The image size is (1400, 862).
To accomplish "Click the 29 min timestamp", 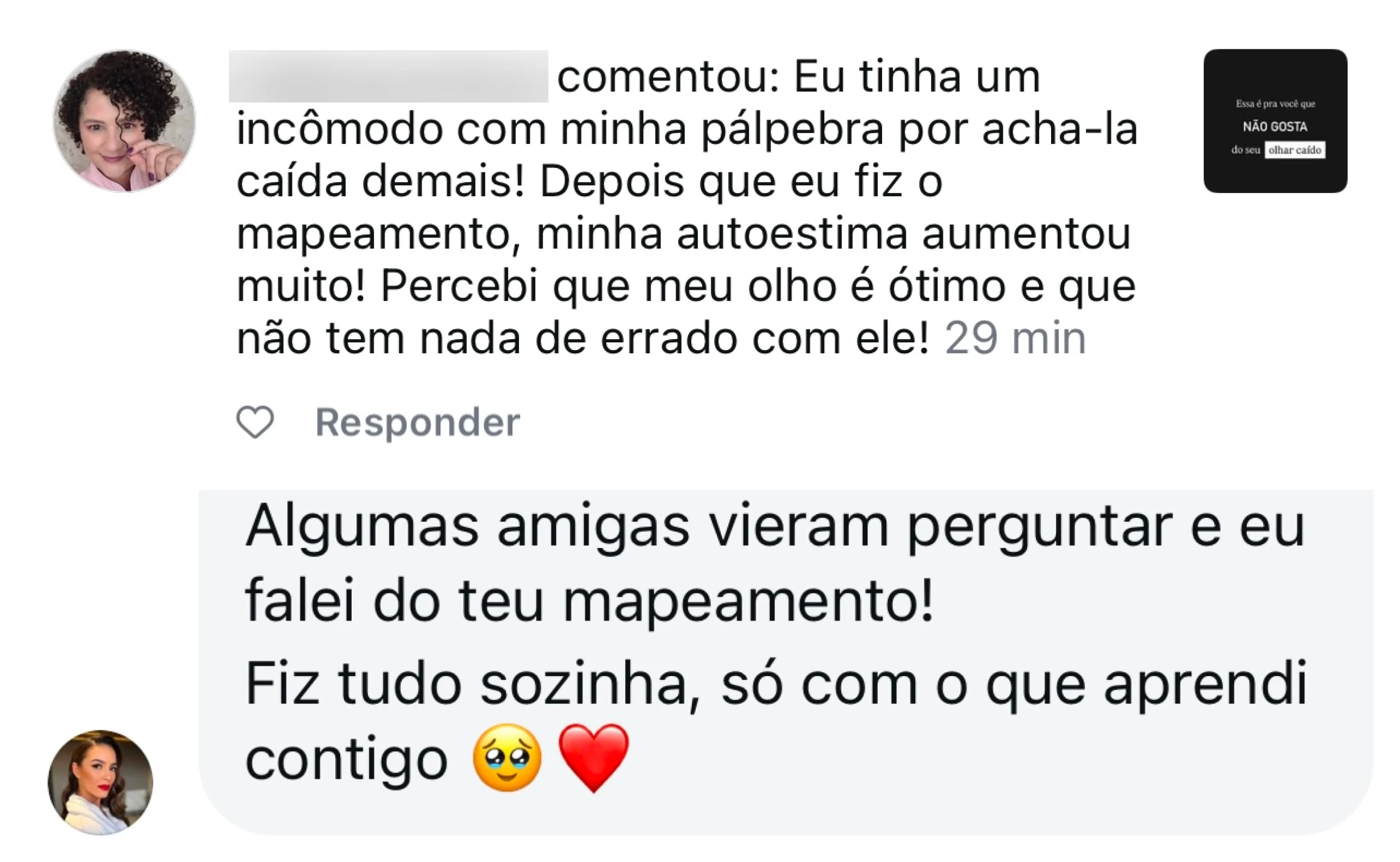I will coord(1015,339).
